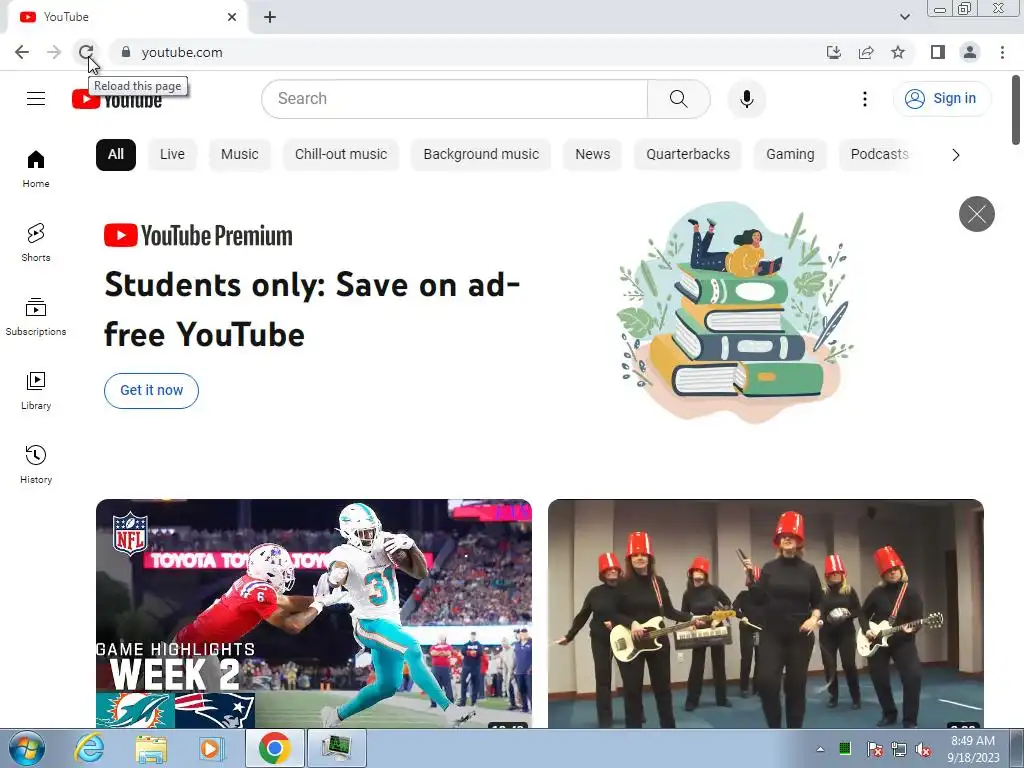This screenshot has width=1024, height=768.
Task: Open NFL Week 2 highlights video
Action: 313,614
